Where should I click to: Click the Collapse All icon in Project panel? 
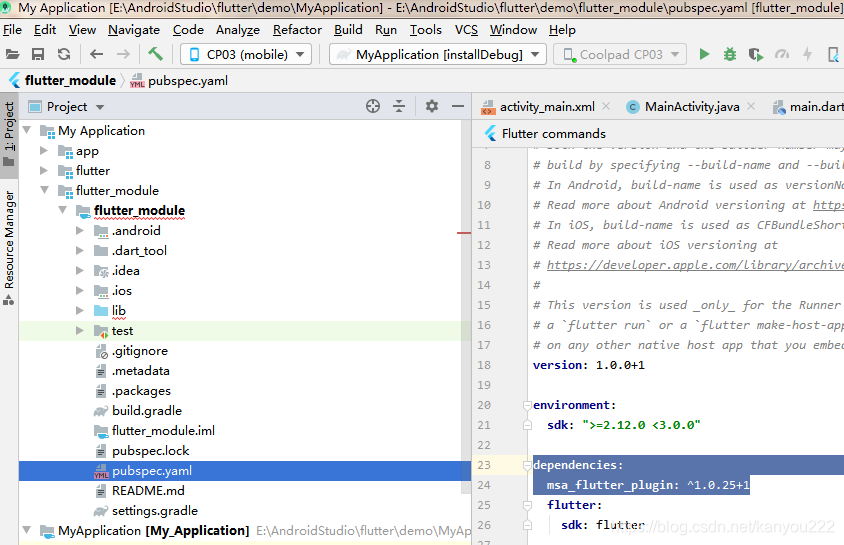pyautogui.click(x=399, y=107)
